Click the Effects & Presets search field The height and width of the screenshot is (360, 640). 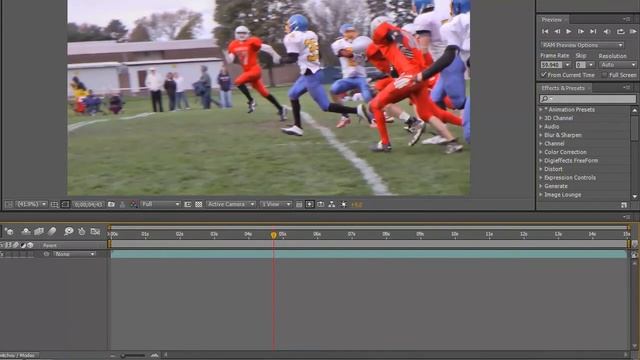[588, 98]
